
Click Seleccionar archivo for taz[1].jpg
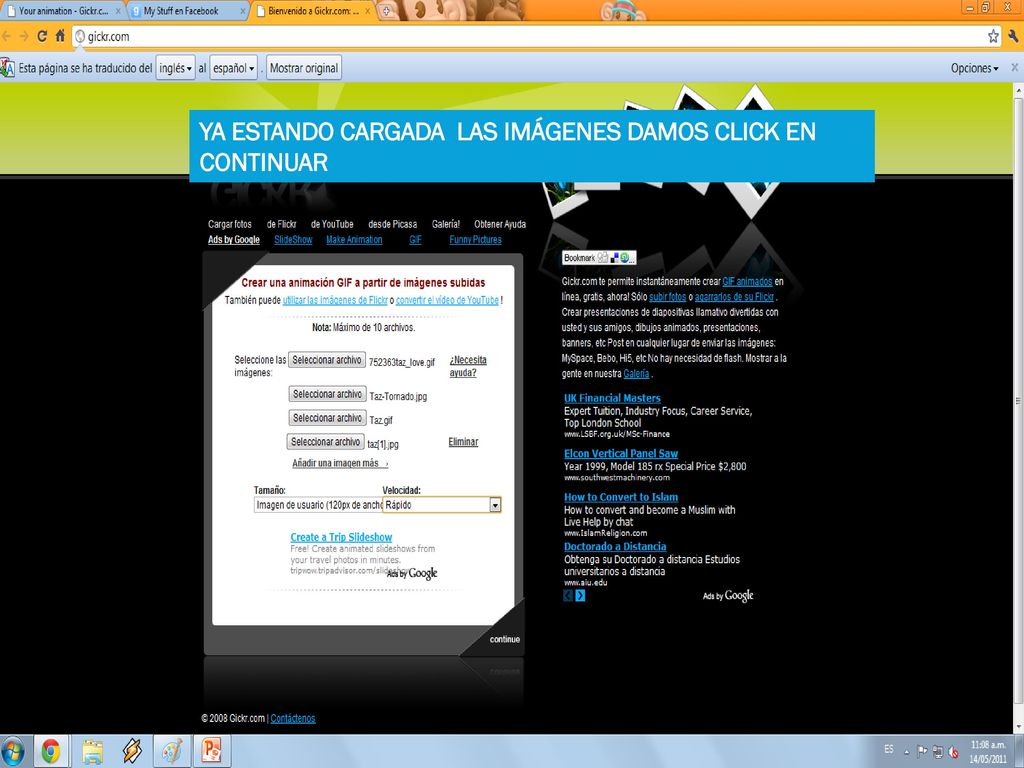[325, 441]
